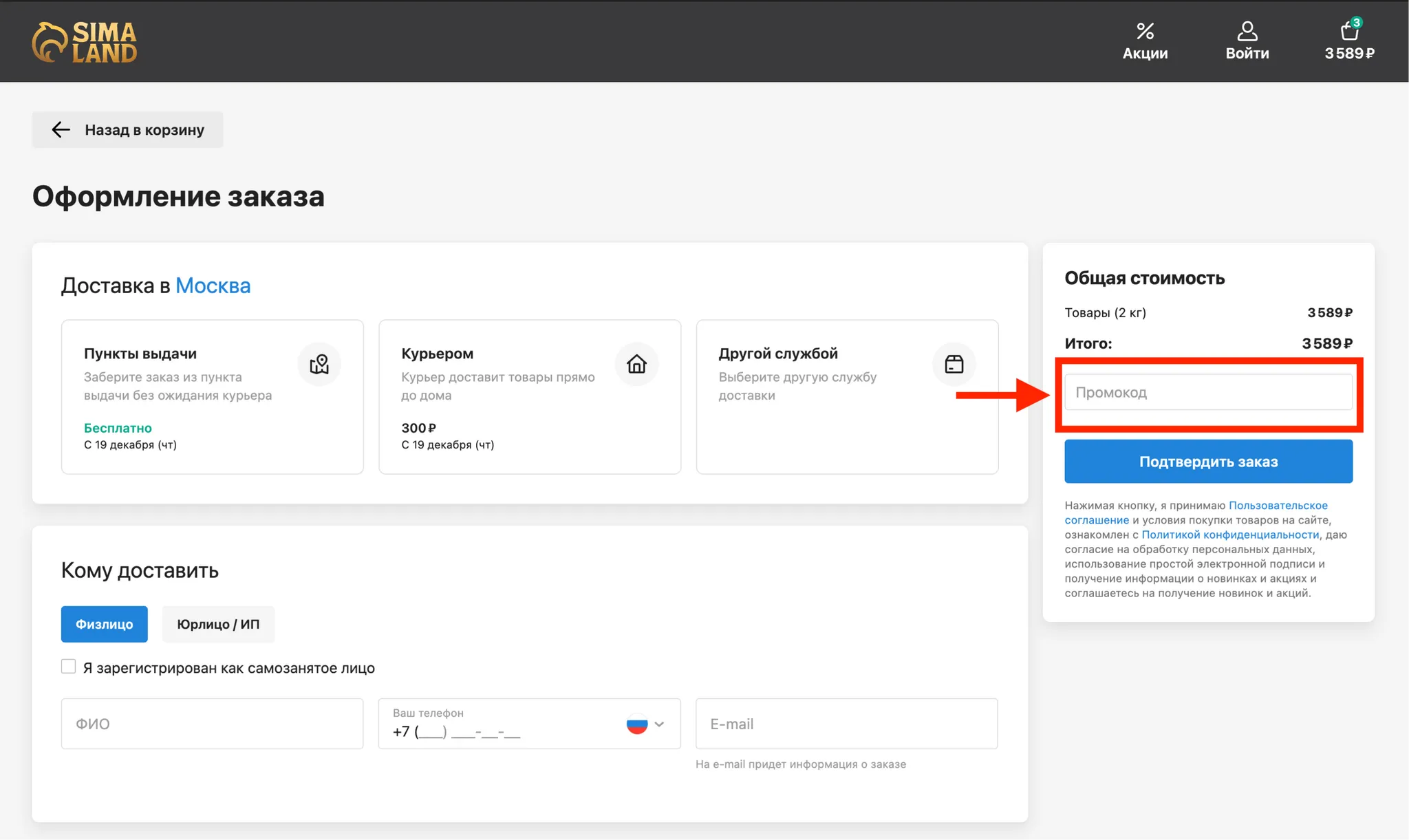Select the Физлицо tab

click(105, 624)
